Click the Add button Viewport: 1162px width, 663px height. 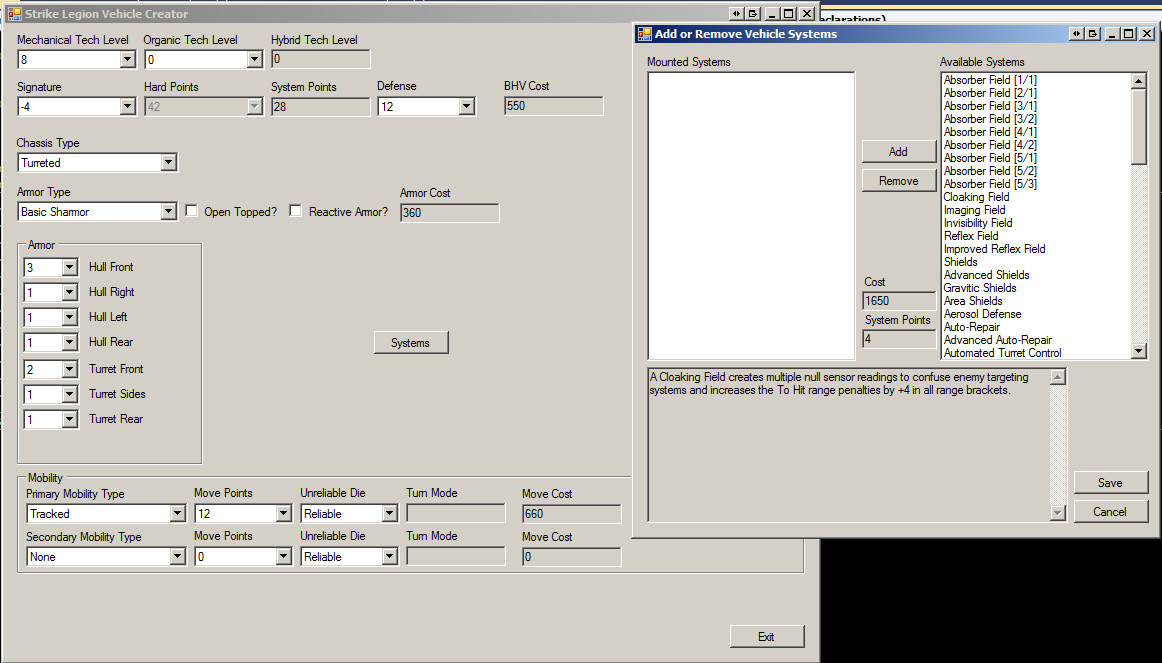(898, 151)
